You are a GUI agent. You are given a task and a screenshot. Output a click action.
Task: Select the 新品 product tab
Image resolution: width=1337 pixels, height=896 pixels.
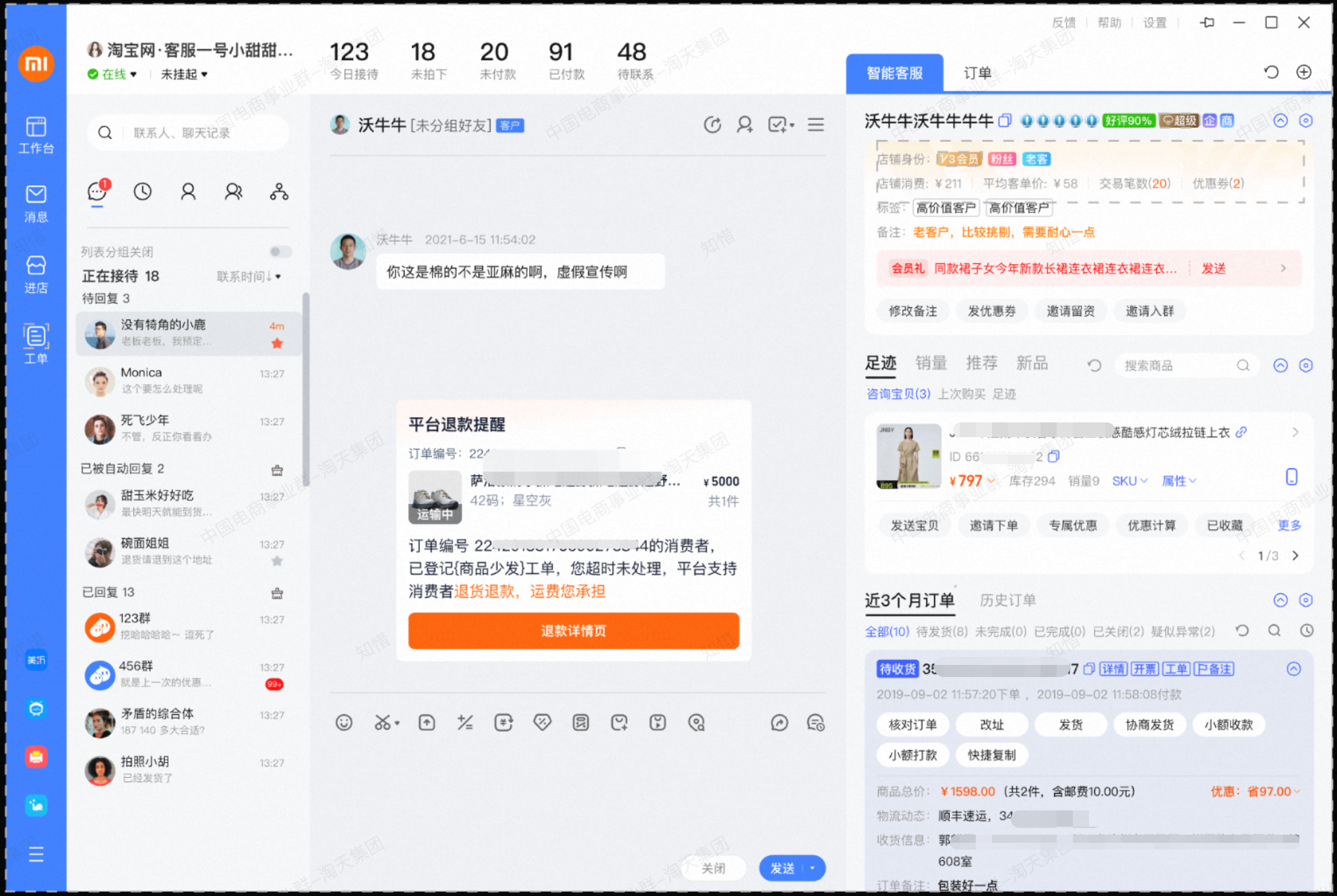coord(1032,363)
